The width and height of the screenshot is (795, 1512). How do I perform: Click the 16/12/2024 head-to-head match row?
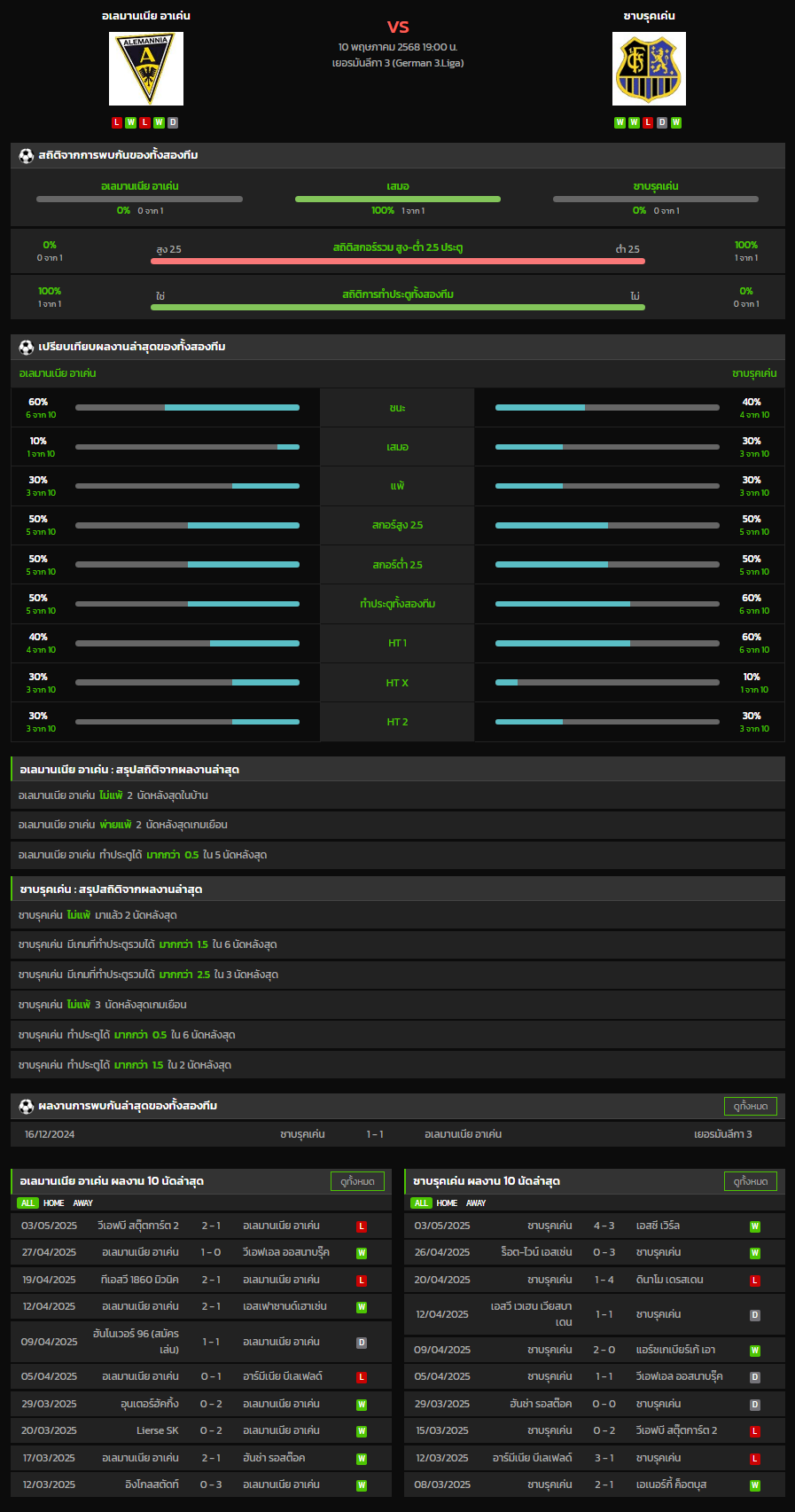click(398, 1134)
